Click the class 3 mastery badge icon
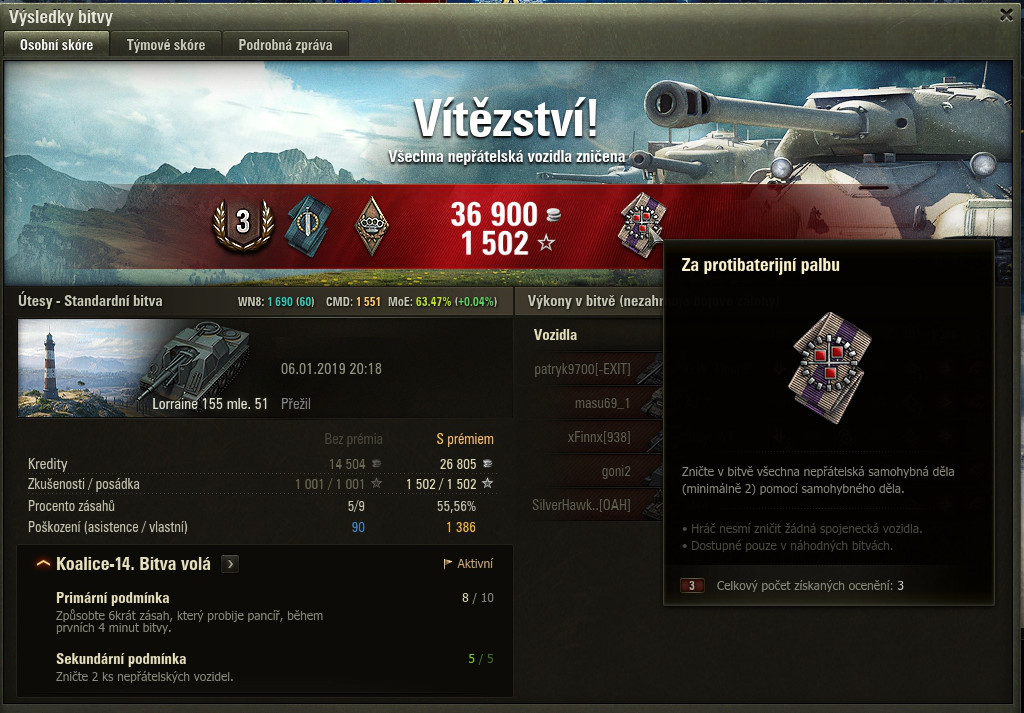 [x=243, y=224]
